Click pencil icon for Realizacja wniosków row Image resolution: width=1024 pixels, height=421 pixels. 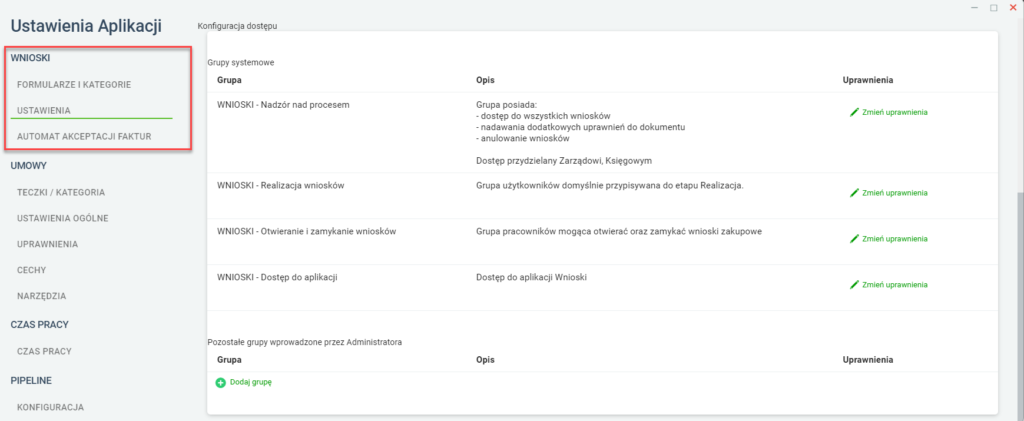click(x=854, y=193)
